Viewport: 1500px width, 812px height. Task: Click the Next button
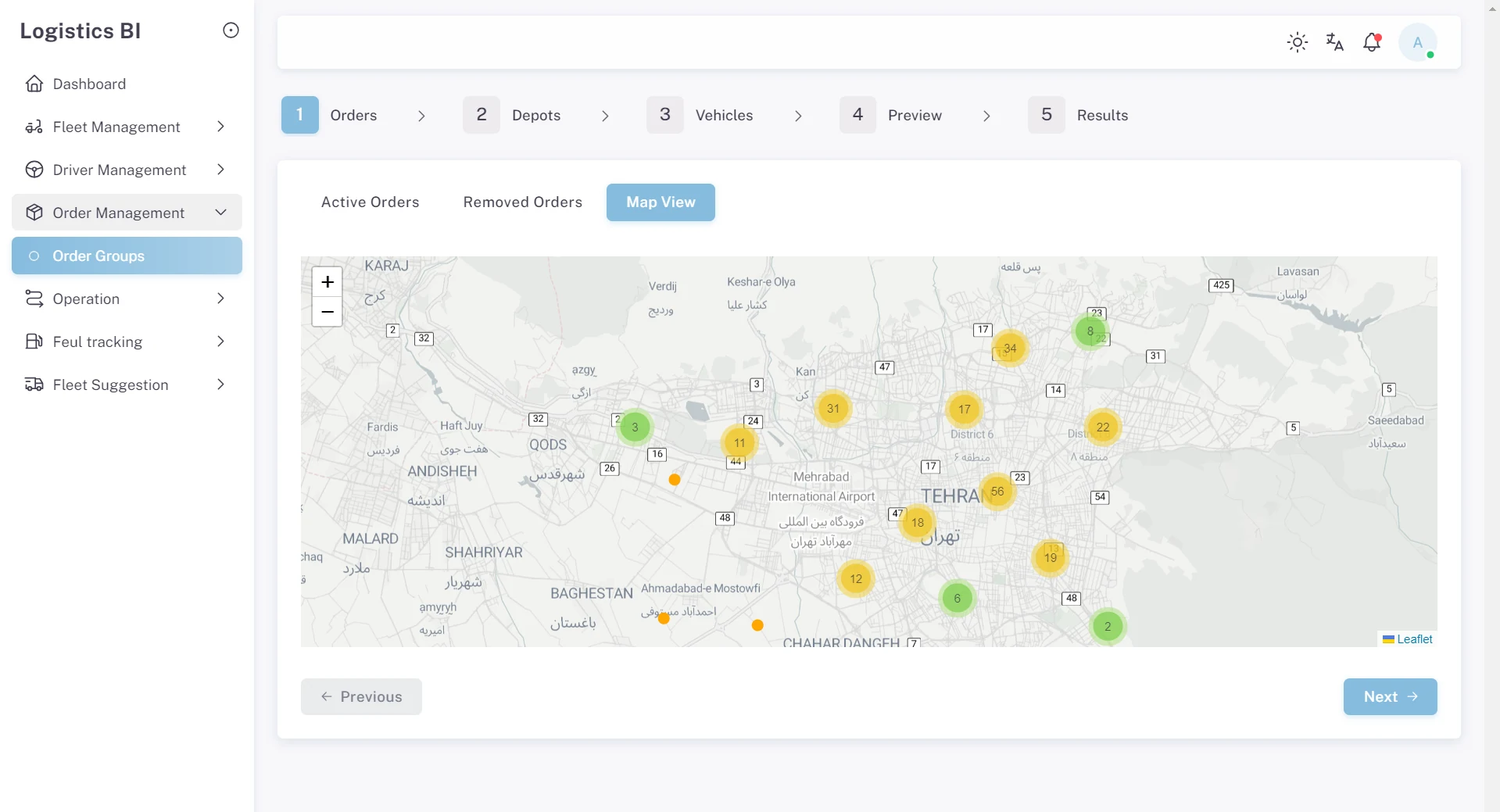[1390, 696]
